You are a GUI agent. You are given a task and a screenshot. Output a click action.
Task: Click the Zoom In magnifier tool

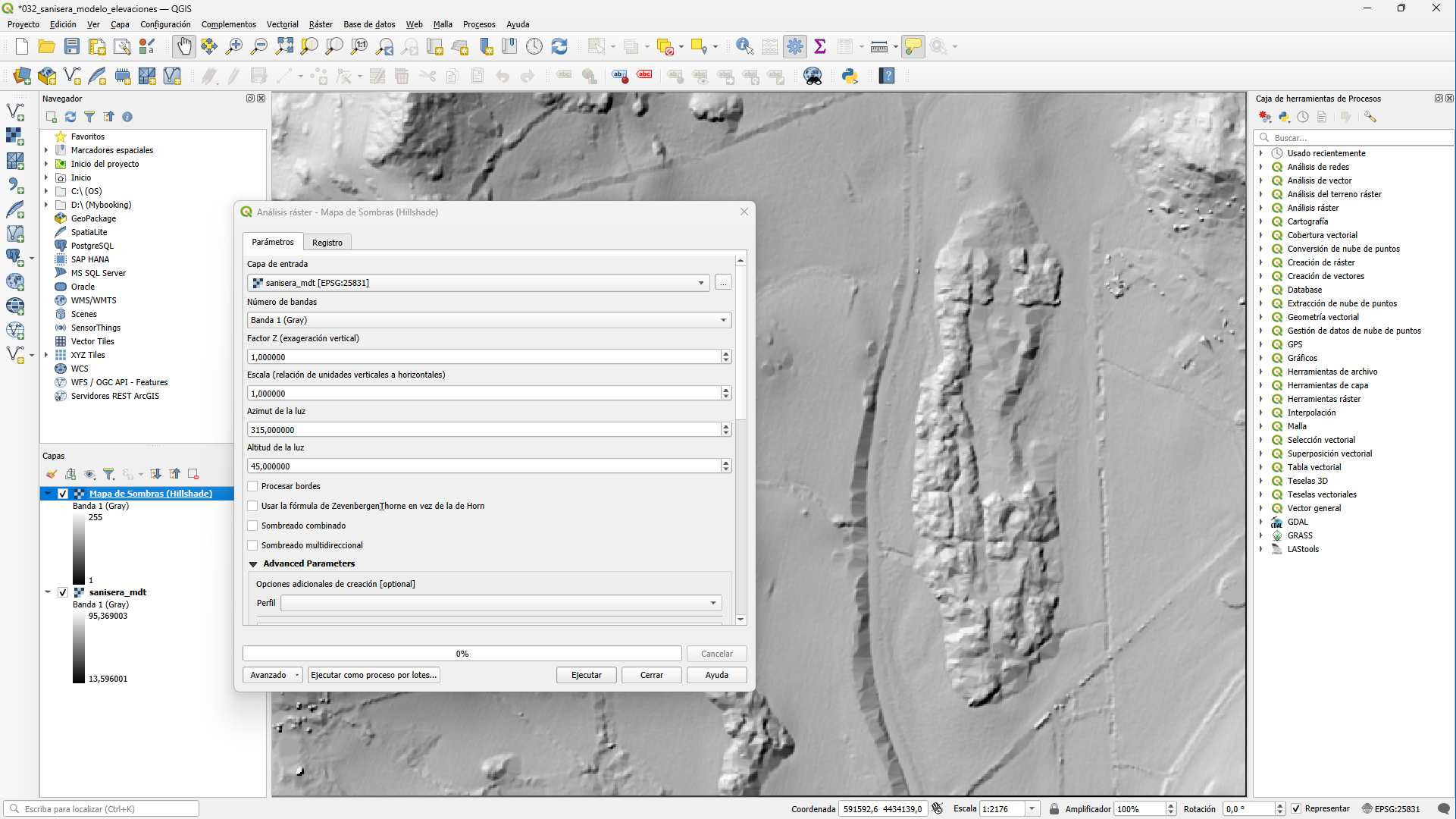pyautogui.click(x=234, y=47)
